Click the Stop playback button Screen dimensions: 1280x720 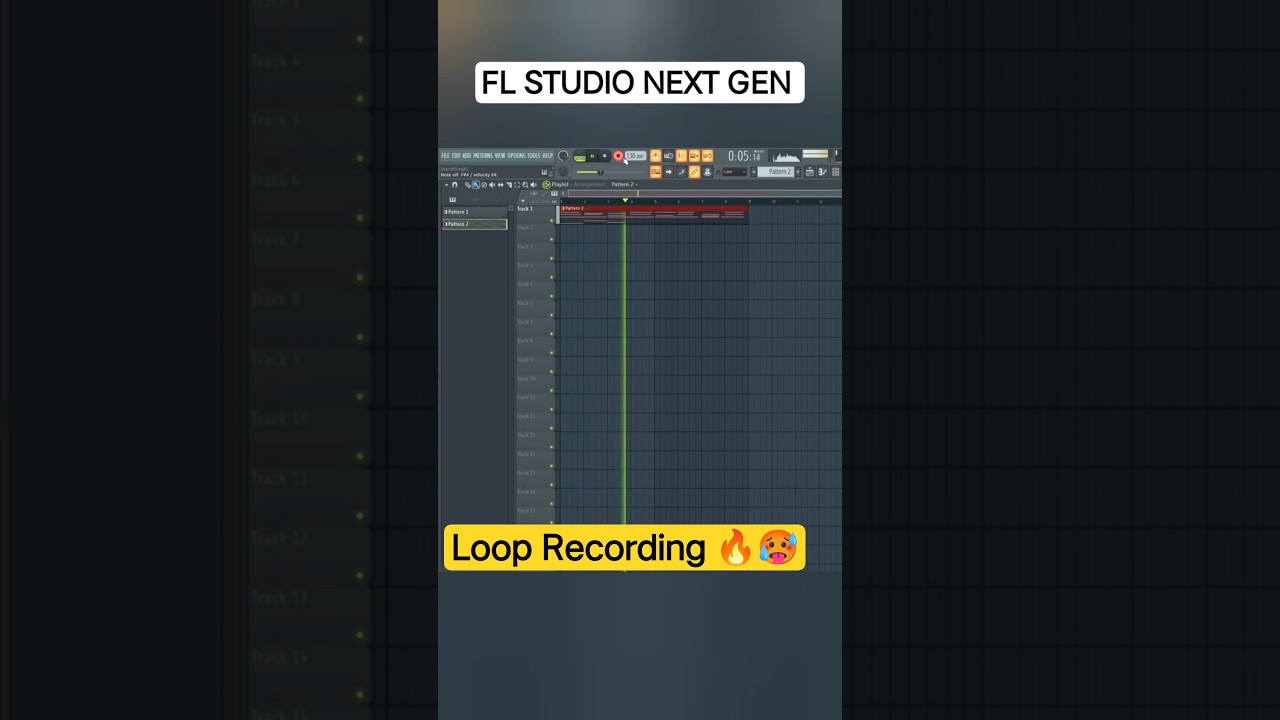[x=604, y=156]
